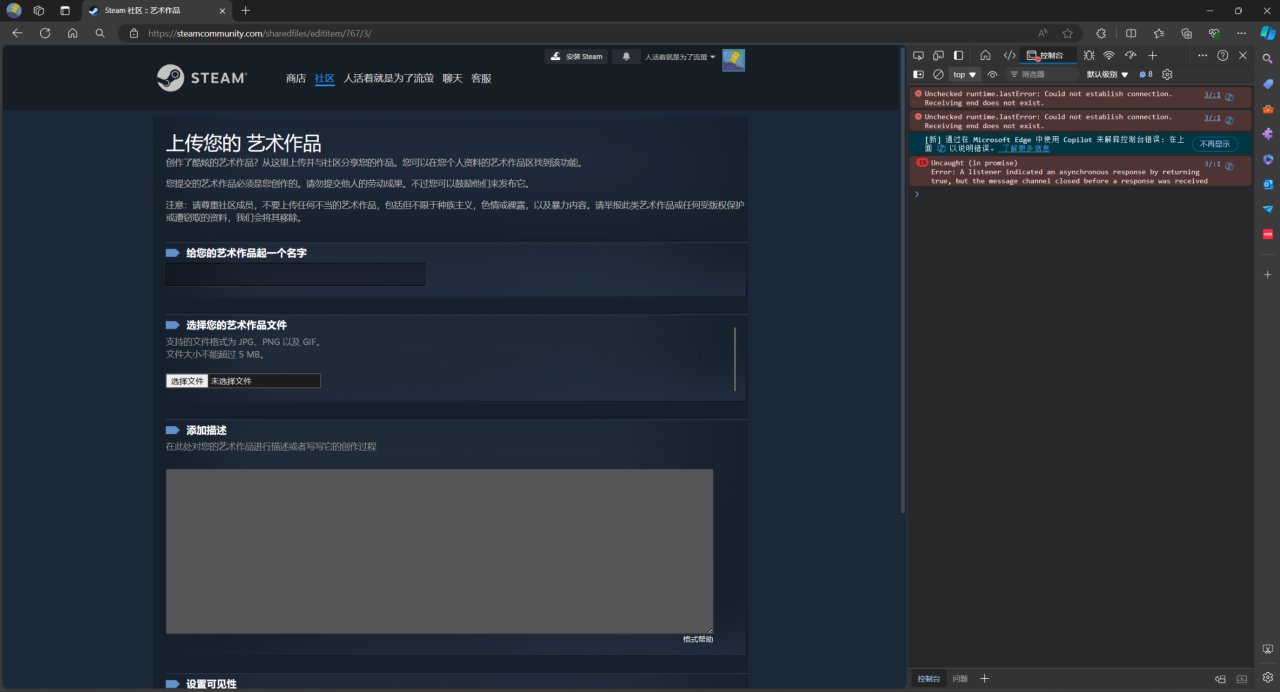Open the 商店 menu in the Steam header
The height and width of the screenshot is (692, 1280).
pos(296,77)
